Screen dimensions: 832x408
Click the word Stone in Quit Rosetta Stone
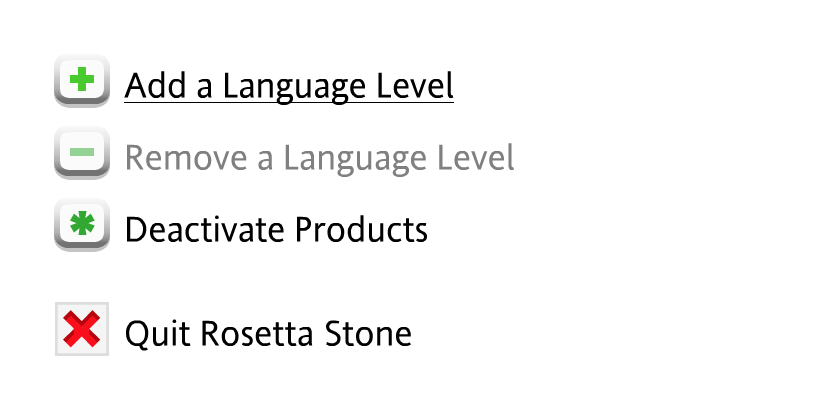[371, 333]
